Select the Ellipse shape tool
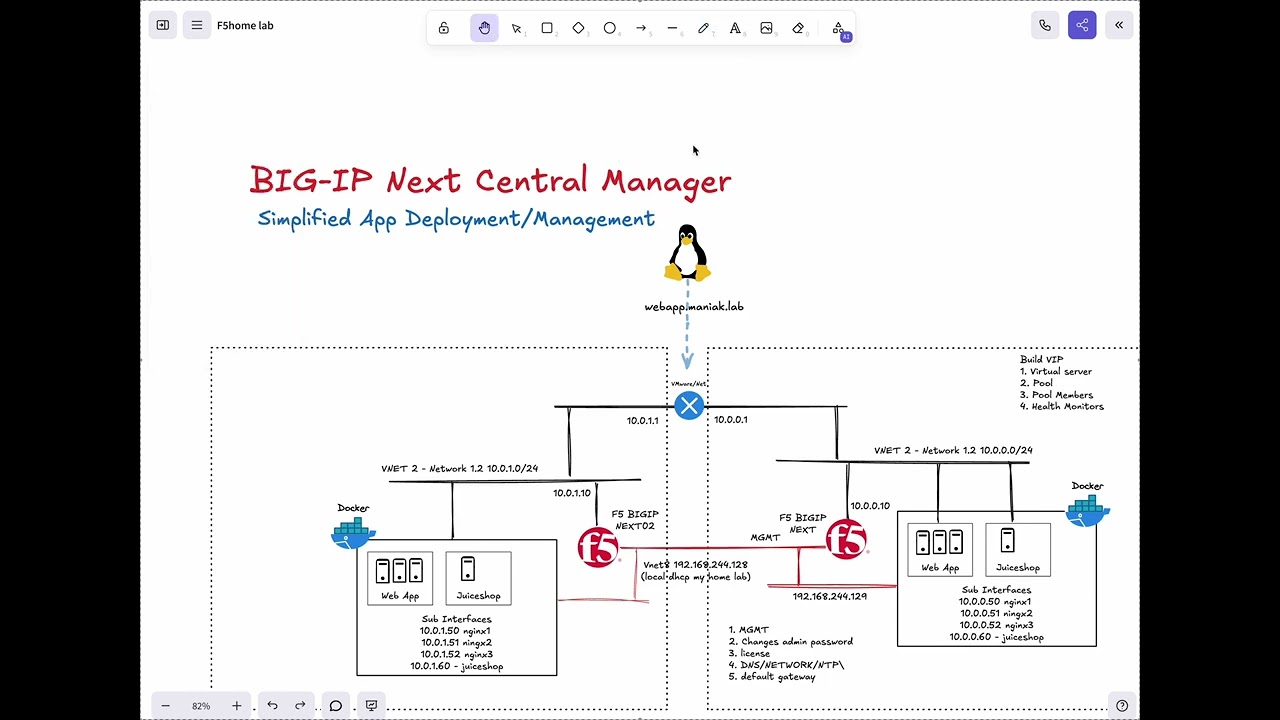 tap(609, 28)
